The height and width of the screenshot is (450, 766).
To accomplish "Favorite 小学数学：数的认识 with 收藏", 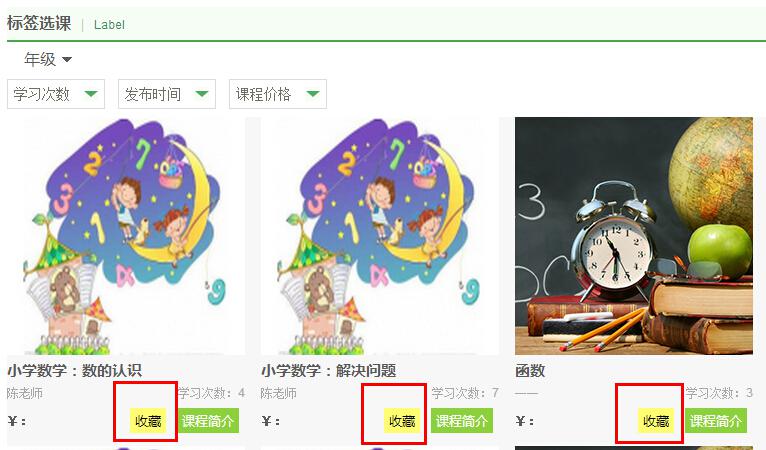I will (x=148, y=421).
